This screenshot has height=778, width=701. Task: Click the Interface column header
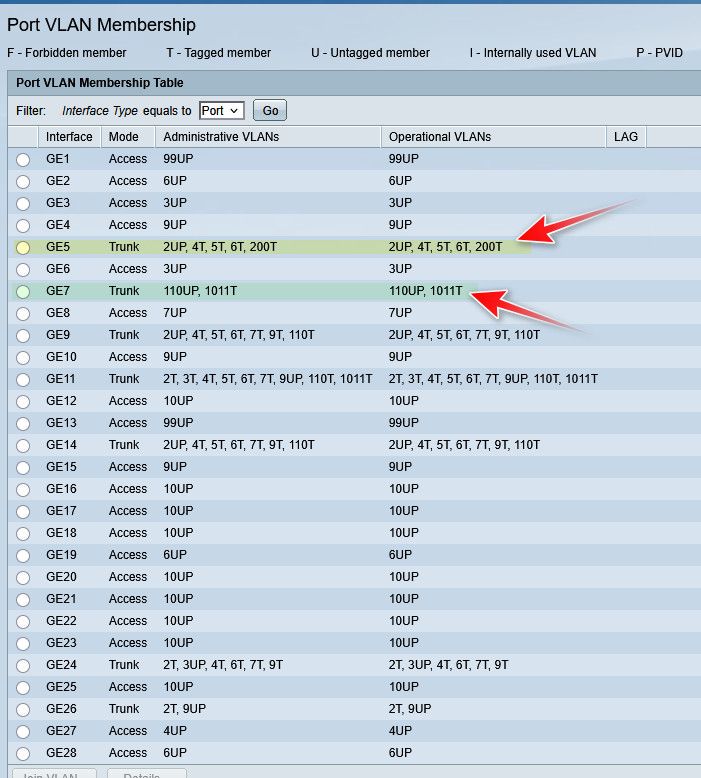[69, 137]
